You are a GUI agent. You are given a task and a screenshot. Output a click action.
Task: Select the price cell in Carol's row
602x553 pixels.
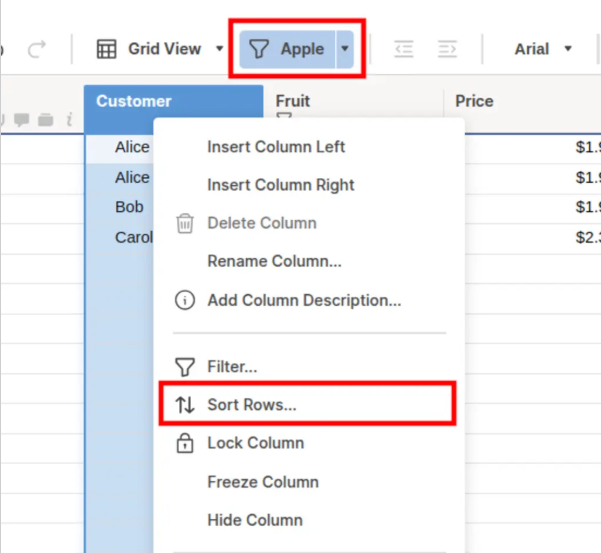[533, 237]
